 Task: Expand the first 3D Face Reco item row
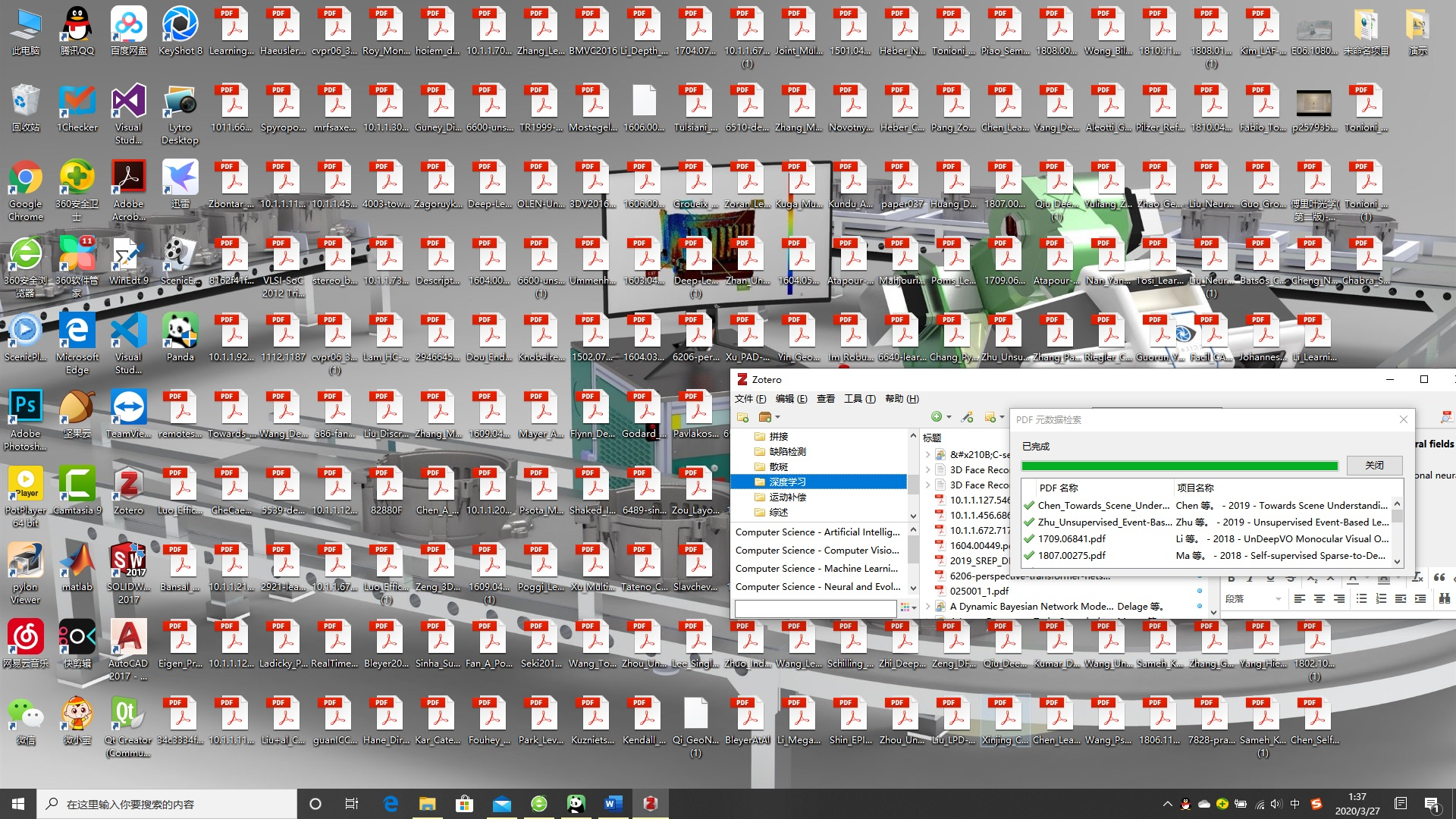pos(927,470)
